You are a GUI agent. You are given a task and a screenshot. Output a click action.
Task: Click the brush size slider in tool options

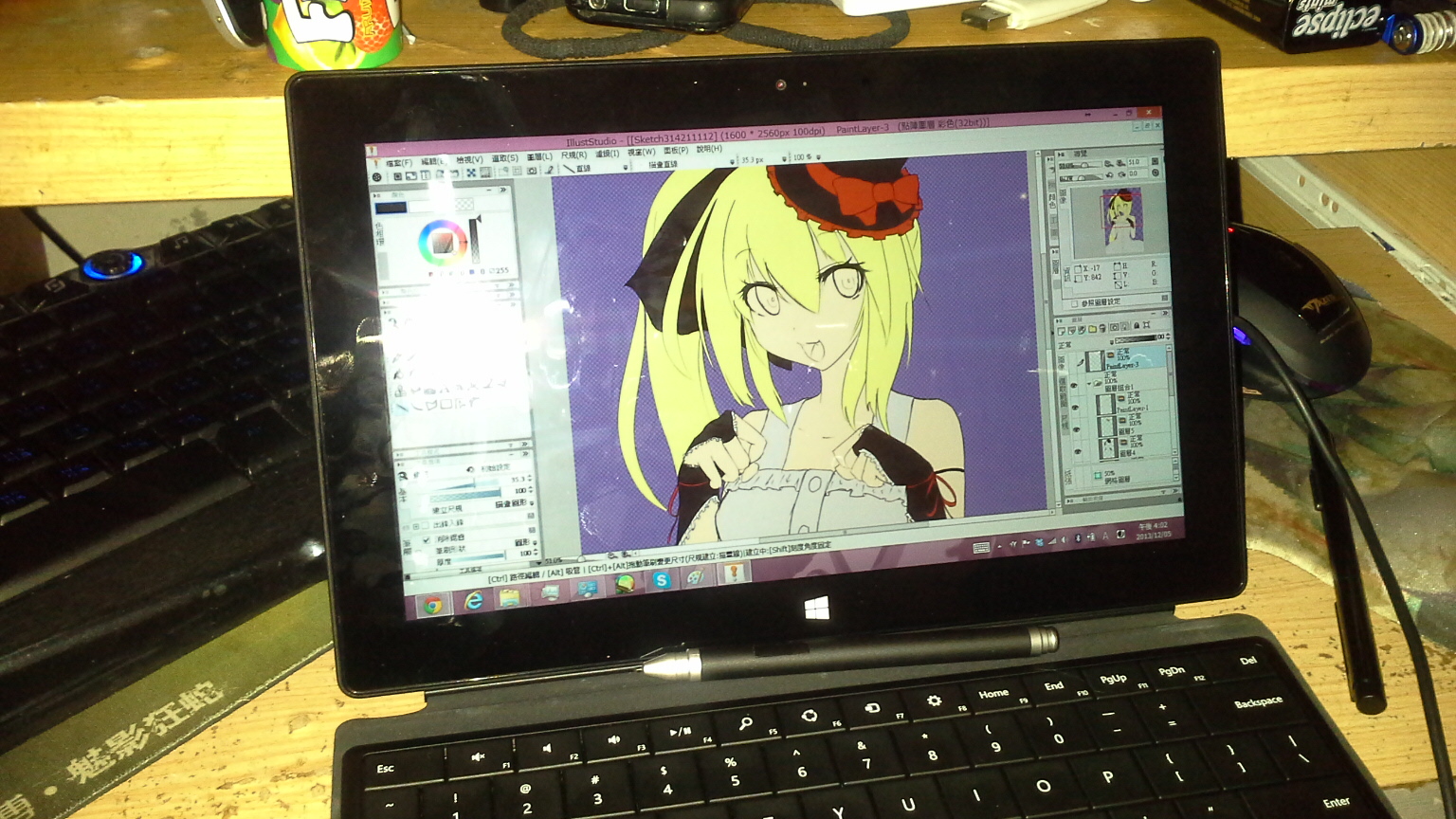[x=466, y=483]
